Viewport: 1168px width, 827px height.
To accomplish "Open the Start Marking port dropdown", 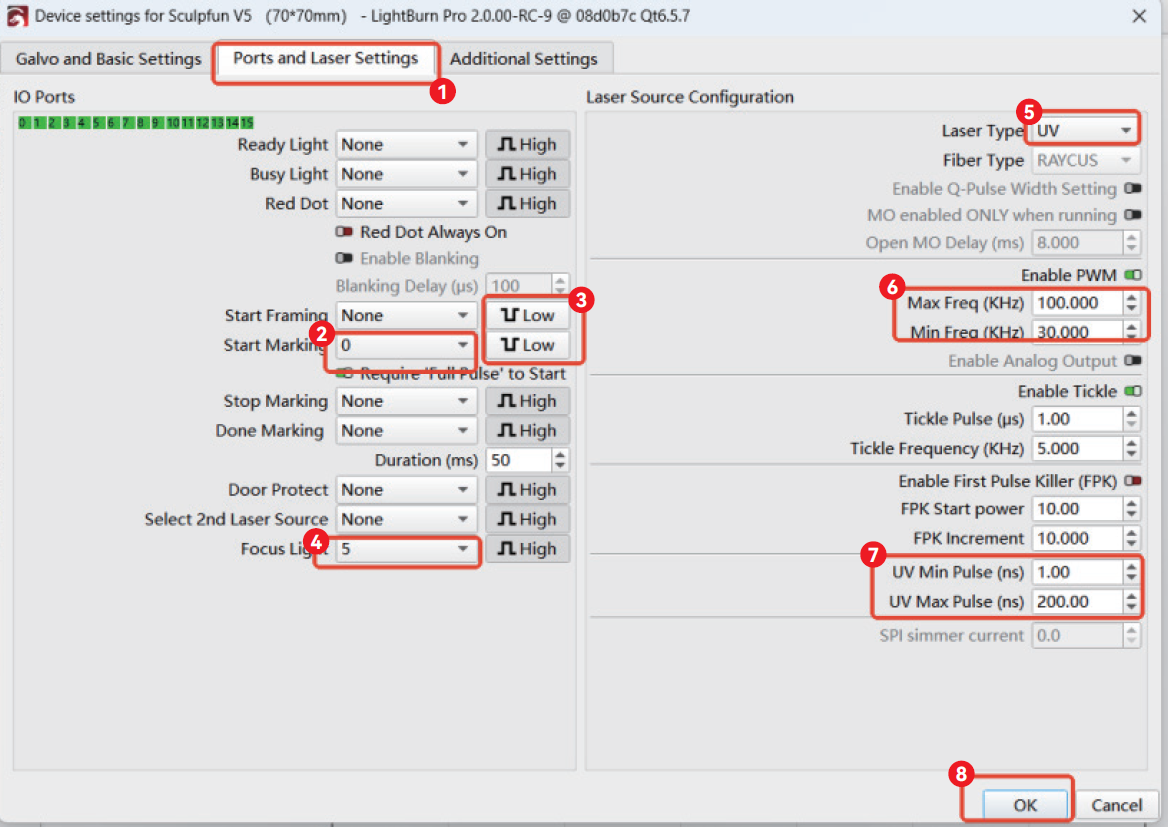I will tap(404, 345).
